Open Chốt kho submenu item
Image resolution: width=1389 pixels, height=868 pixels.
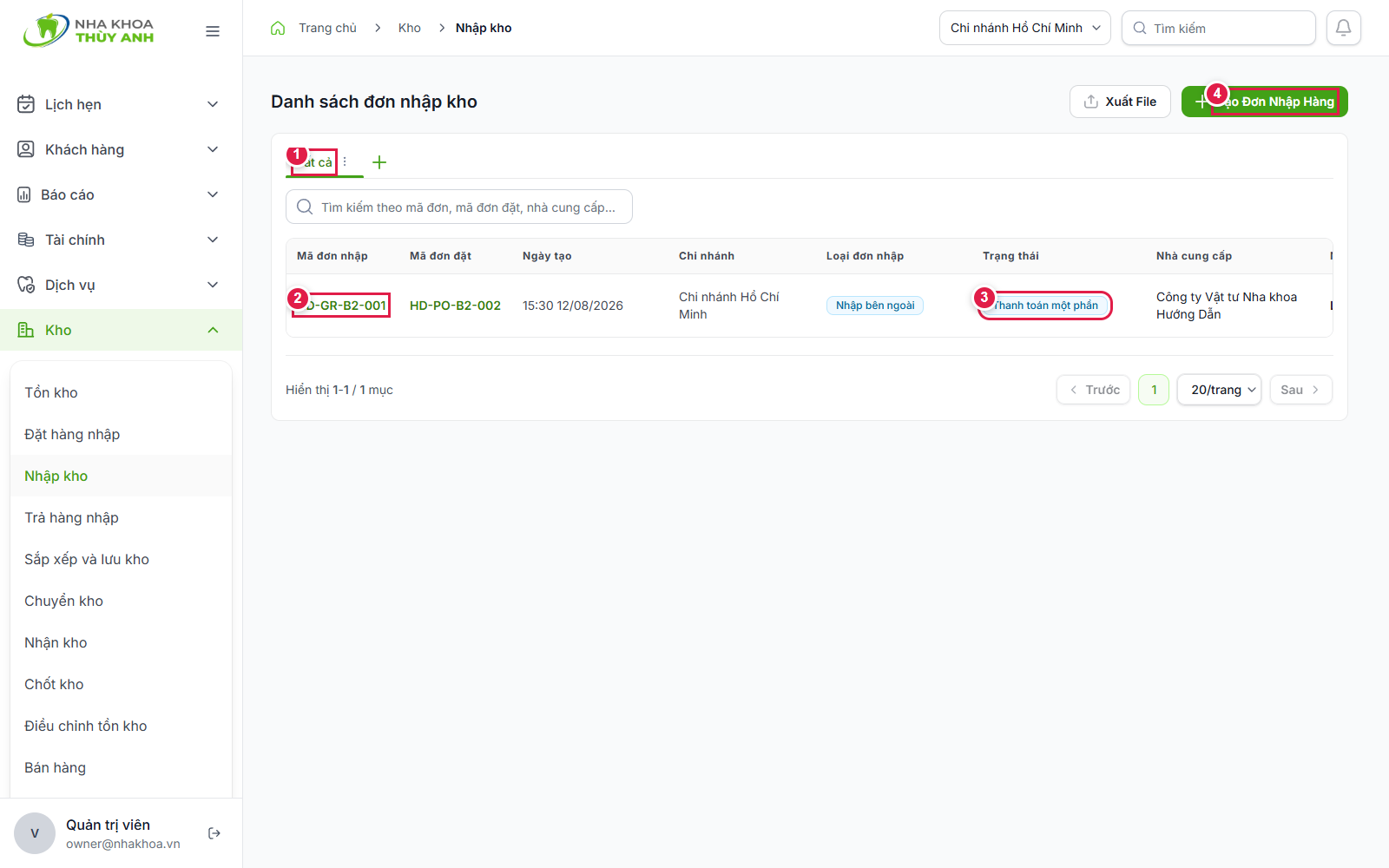pos(121,684)
